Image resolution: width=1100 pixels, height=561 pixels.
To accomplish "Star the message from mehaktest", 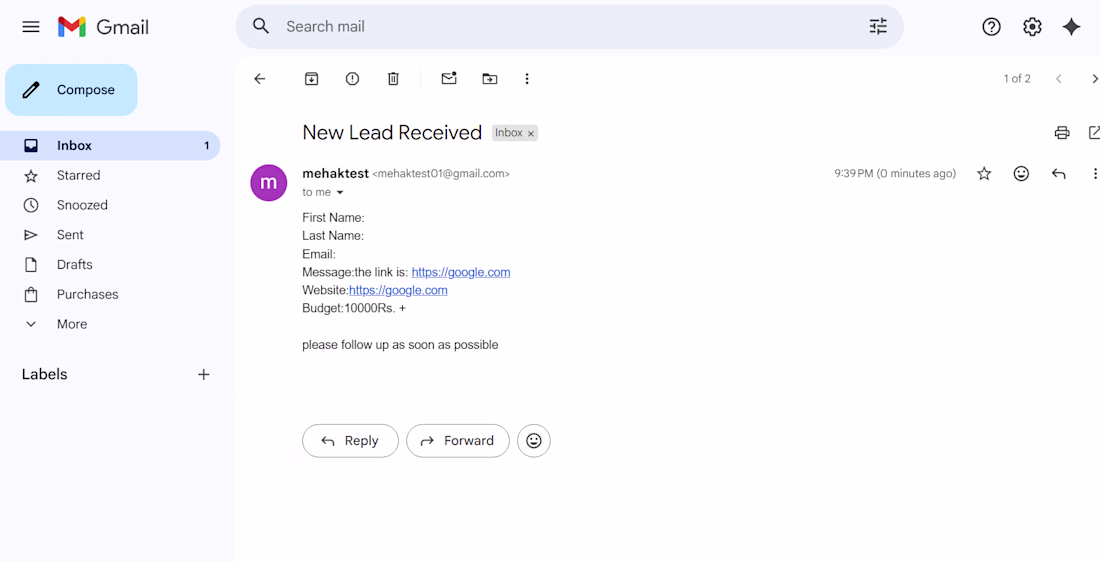I will click(984, 174).
